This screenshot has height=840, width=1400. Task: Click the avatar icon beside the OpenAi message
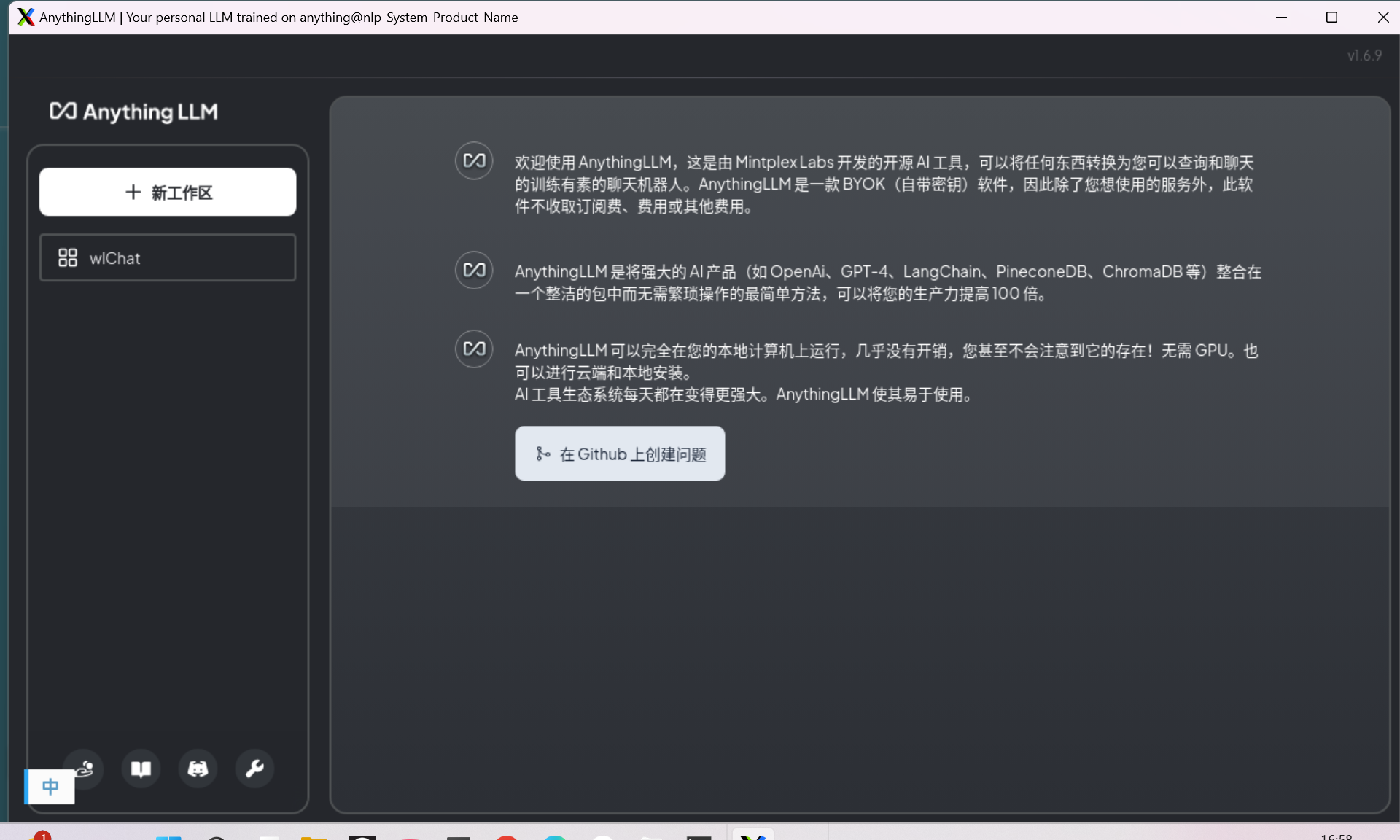click(474, 270)
